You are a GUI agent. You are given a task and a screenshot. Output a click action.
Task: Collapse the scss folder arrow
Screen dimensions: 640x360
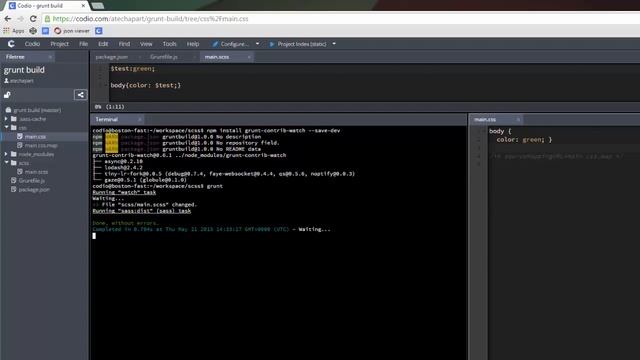click(x=6, y=163)
